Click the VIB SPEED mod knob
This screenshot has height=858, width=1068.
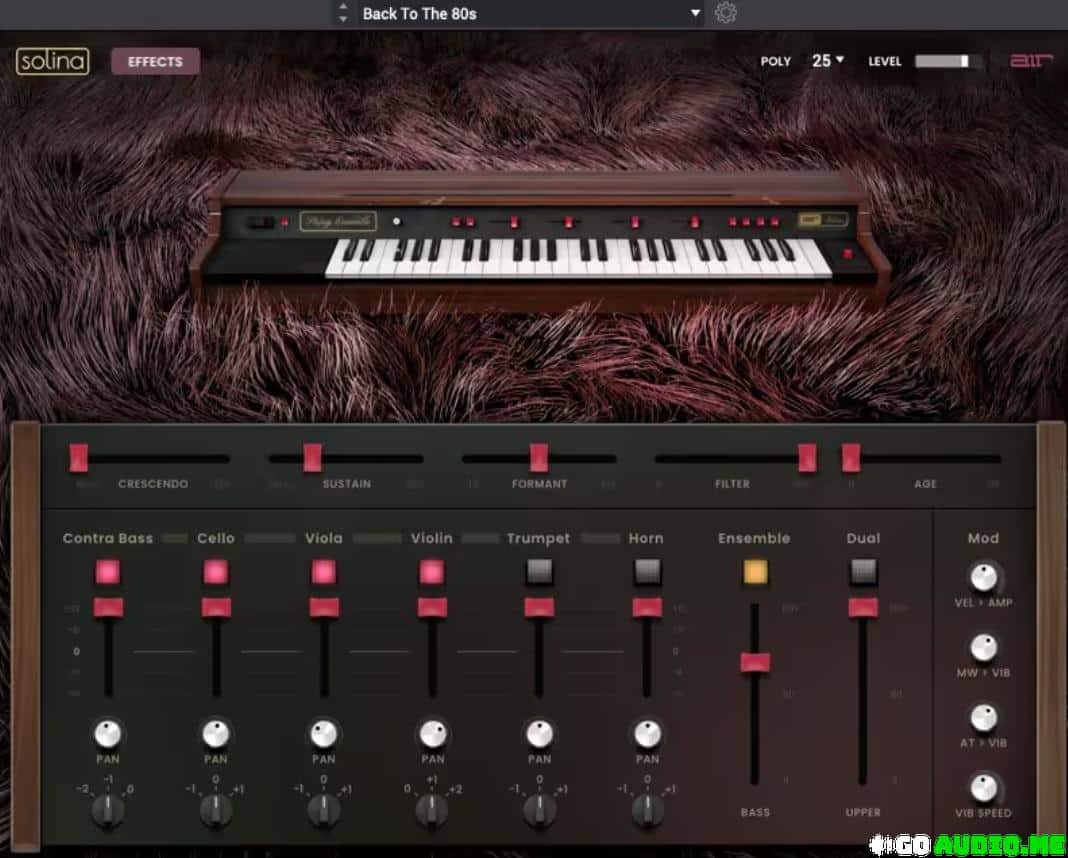click(984, 788)
